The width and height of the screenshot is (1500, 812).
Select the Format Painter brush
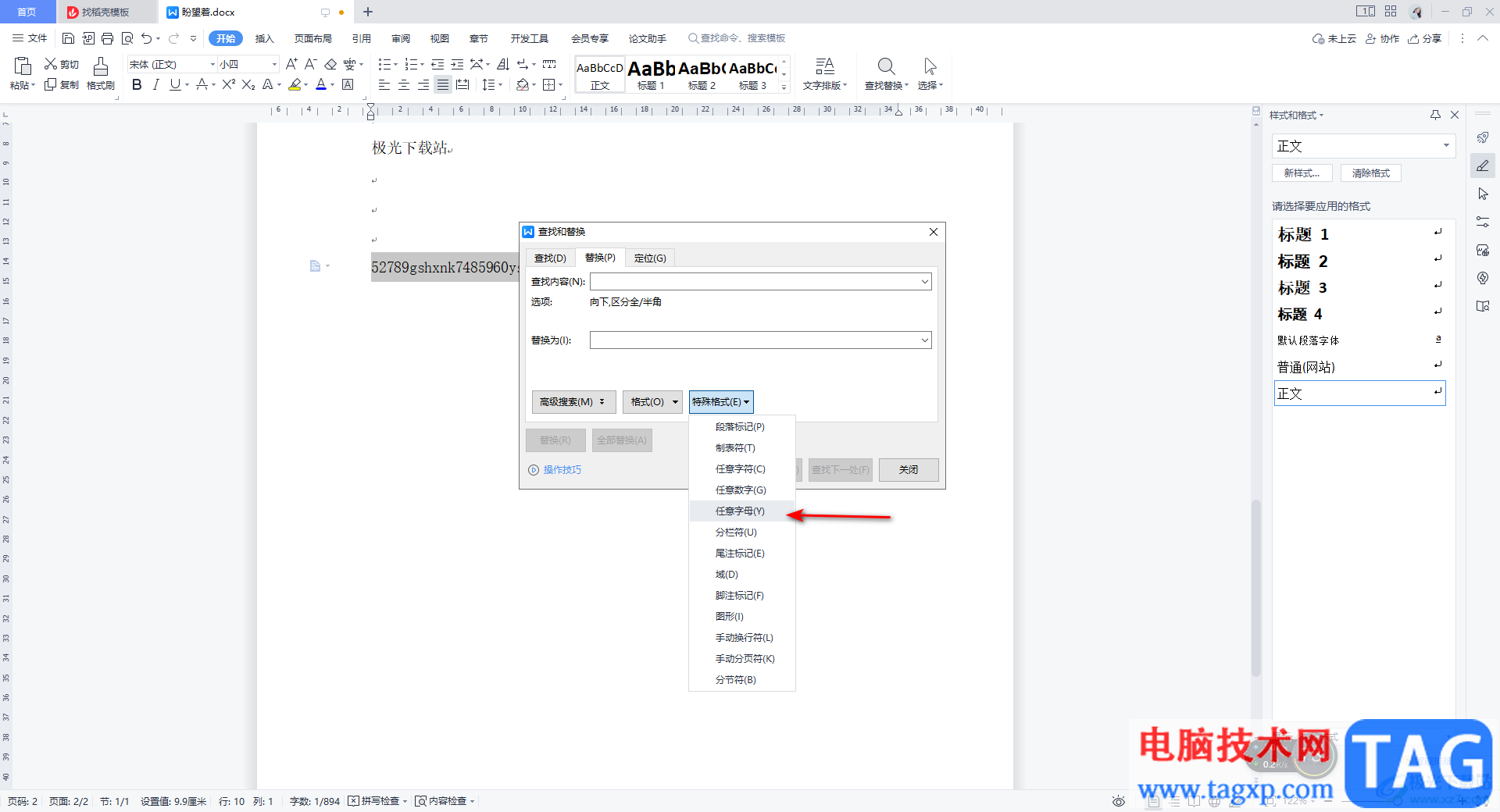pyautogui.click(x=100, y=66)
